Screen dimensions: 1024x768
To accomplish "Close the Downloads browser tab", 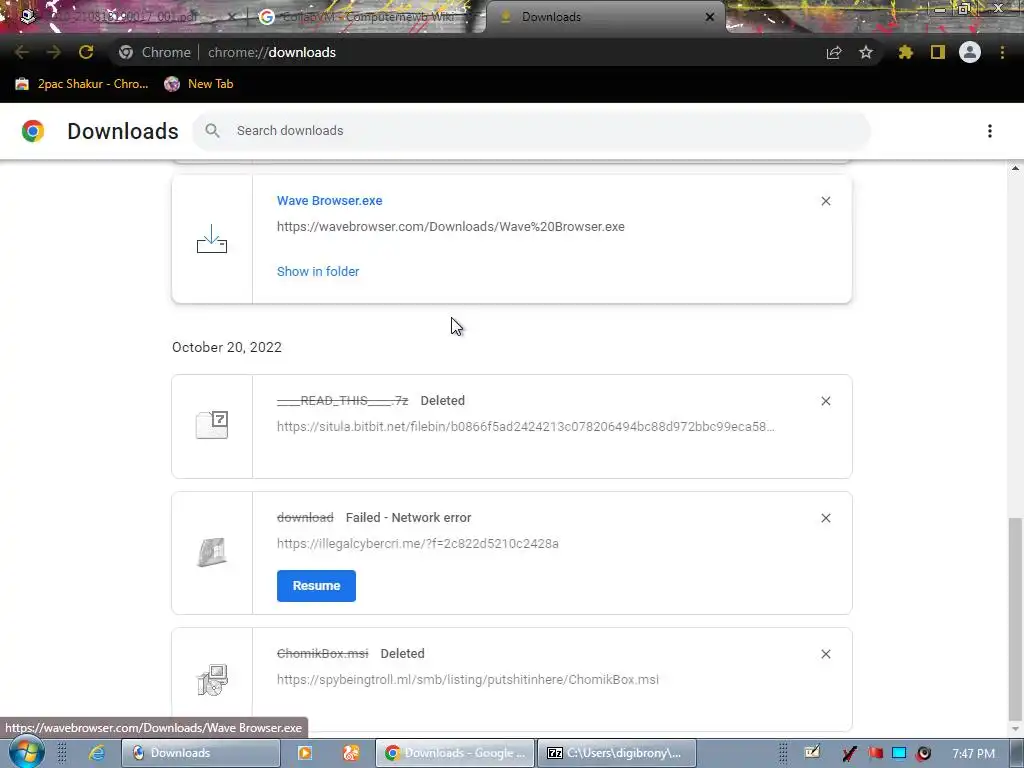I will point(710,17).
